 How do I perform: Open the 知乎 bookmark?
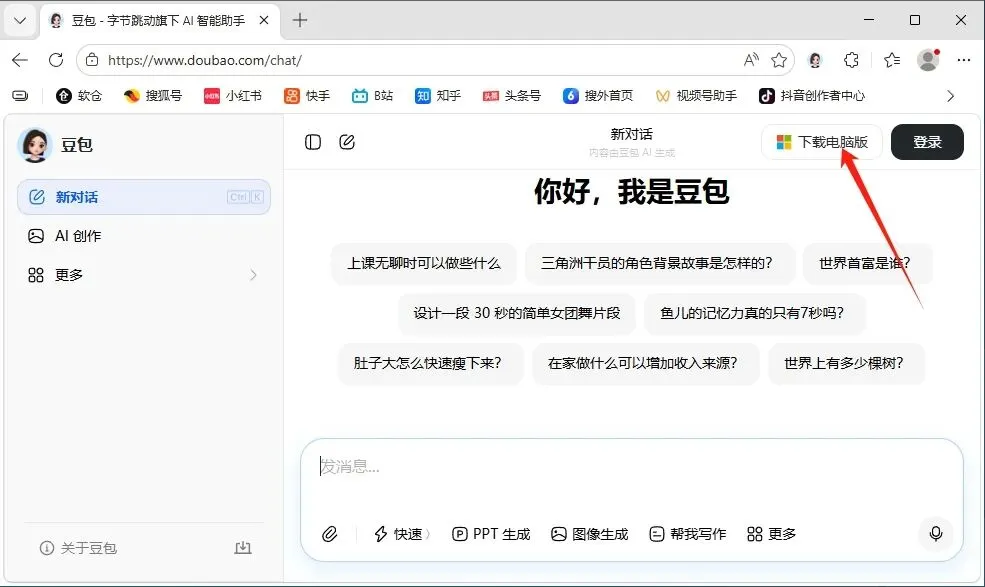438,96
